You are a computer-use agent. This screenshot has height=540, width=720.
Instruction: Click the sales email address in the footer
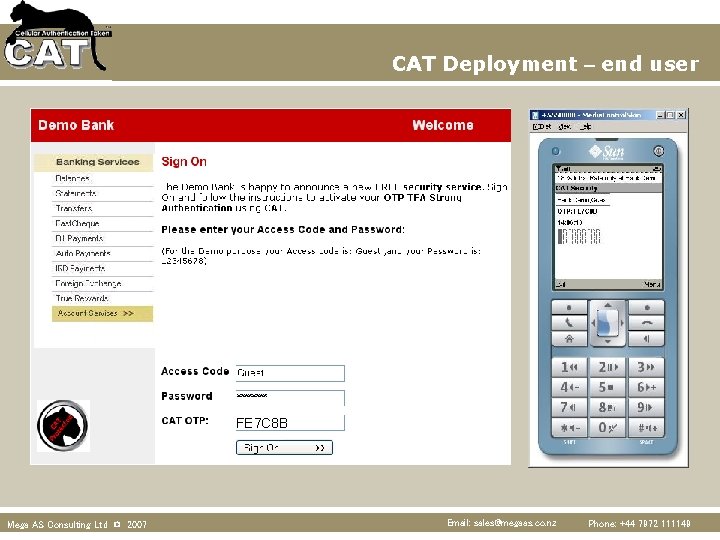pos(515,523)
